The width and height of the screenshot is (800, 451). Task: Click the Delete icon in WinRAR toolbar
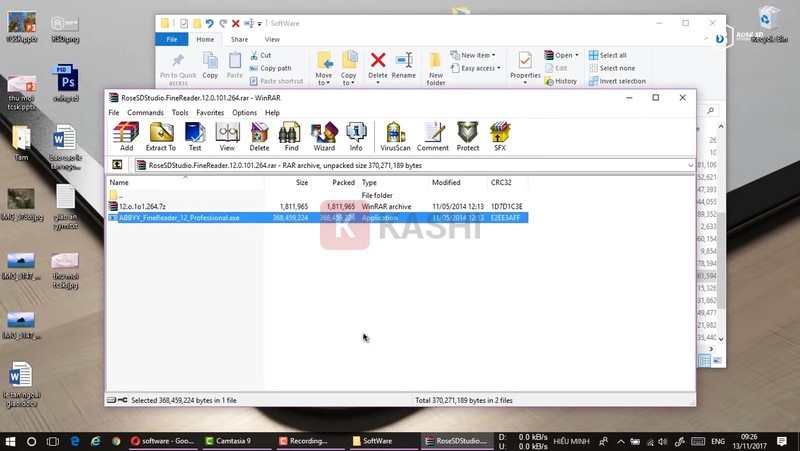[259, 136]
